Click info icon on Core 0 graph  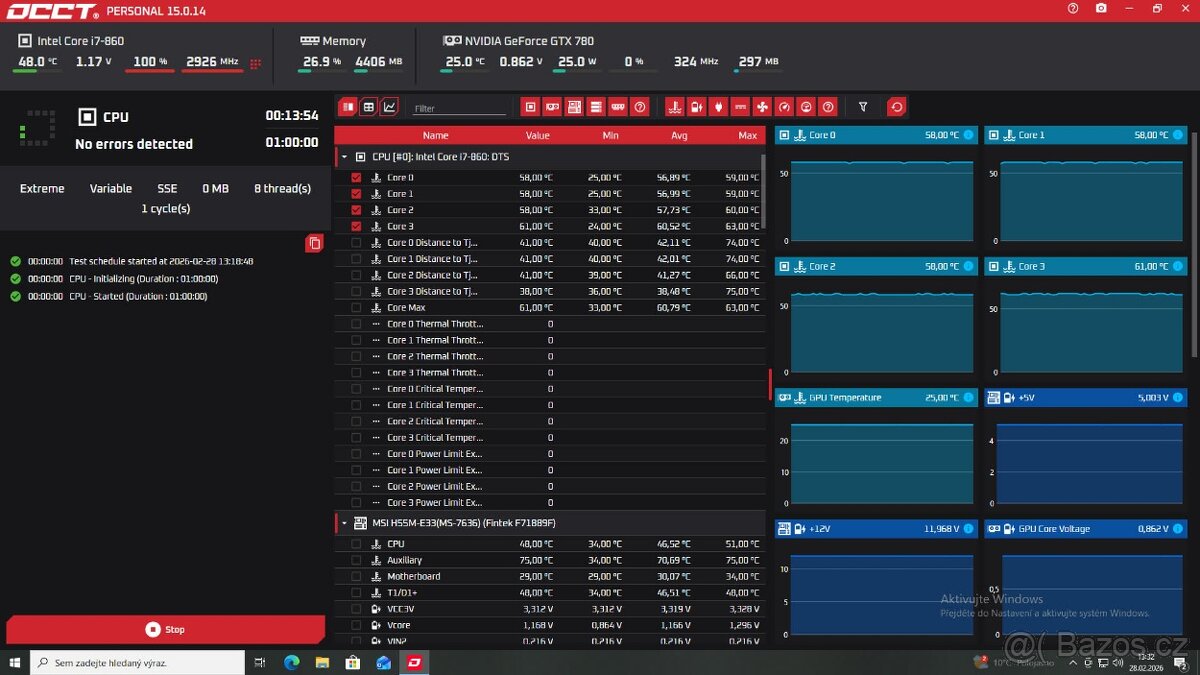[968, 134]
